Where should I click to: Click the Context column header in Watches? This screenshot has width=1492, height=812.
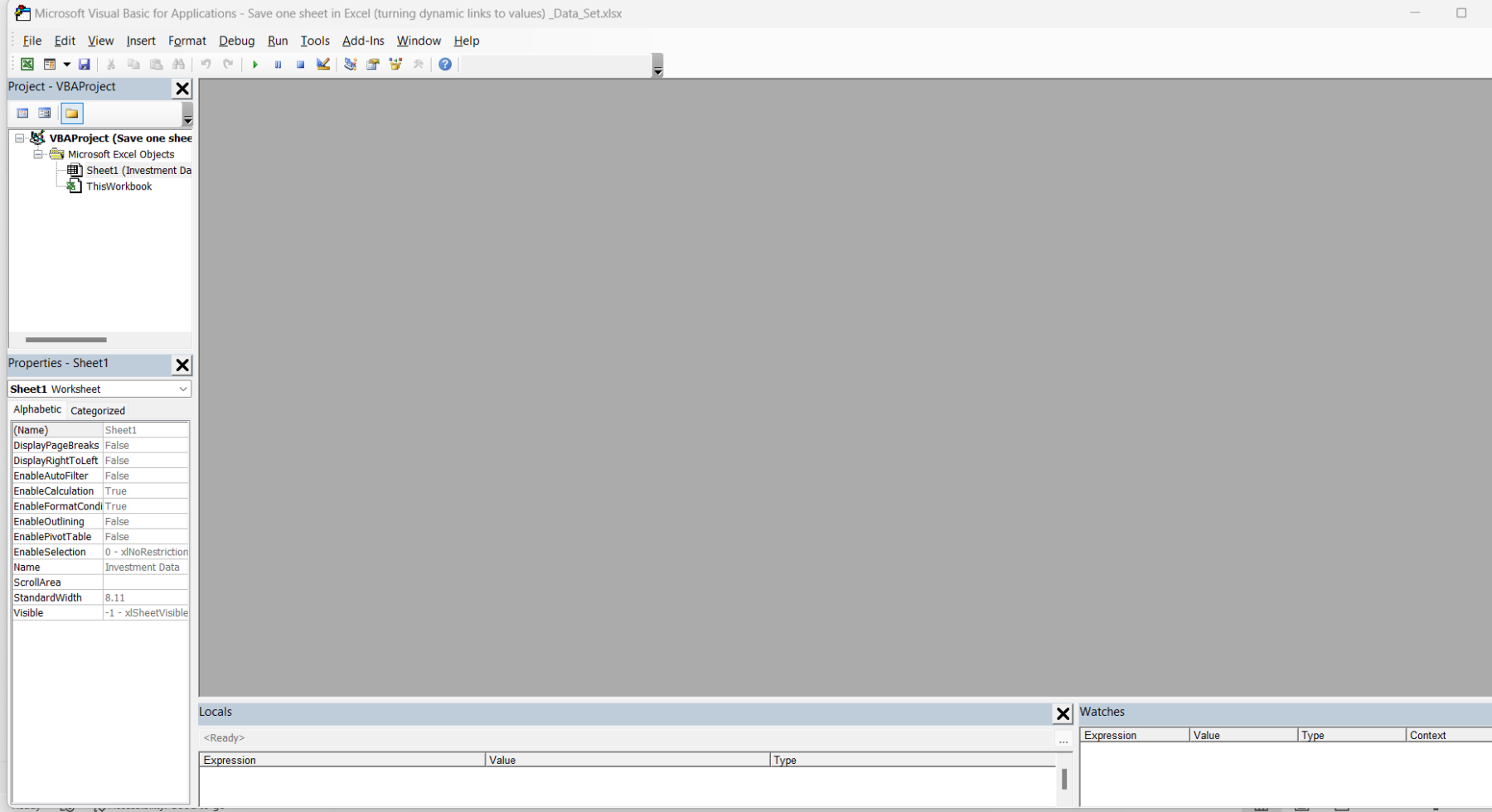(1449, 735)
